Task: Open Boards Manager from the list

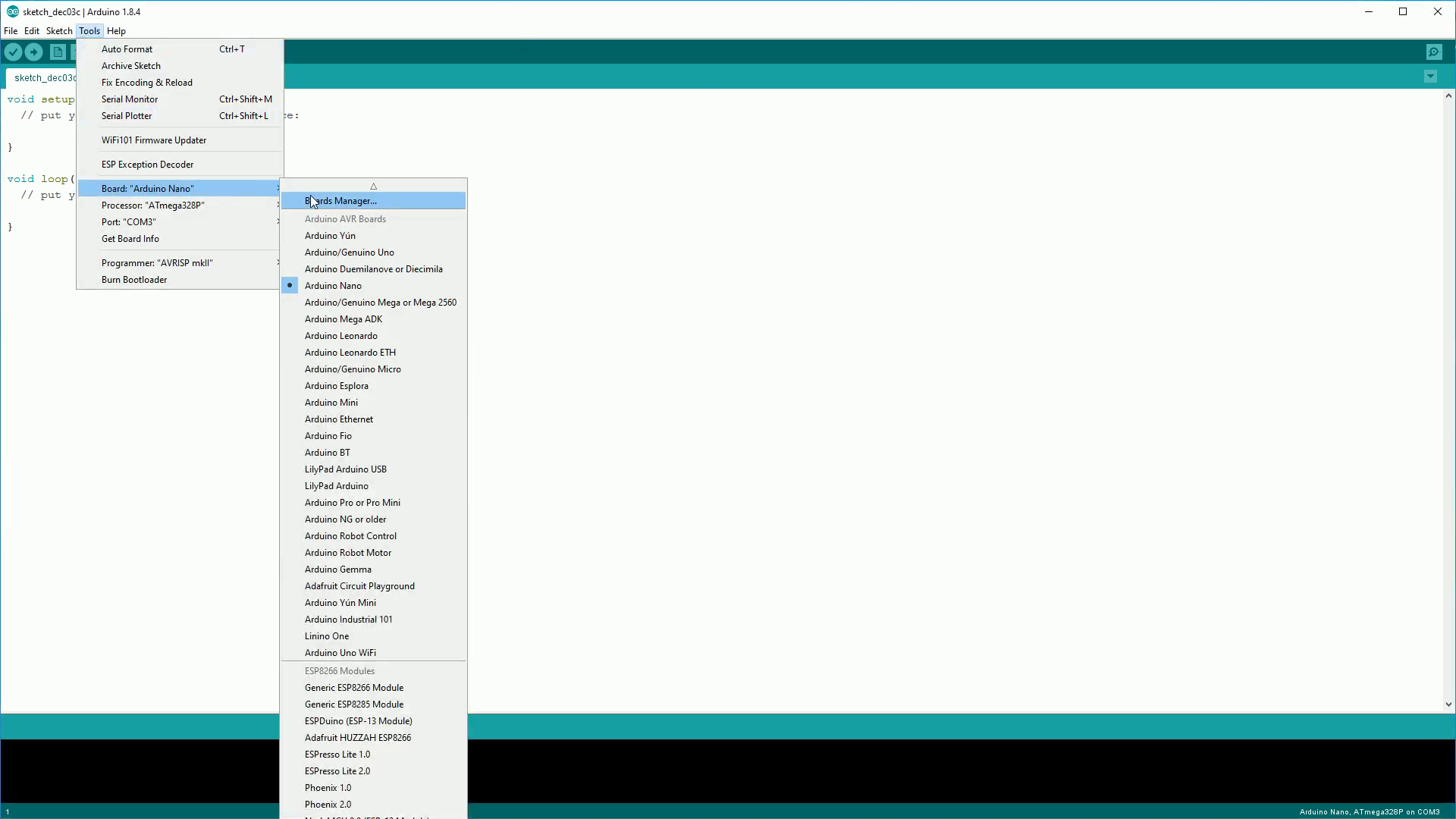Action: point(341,200)
